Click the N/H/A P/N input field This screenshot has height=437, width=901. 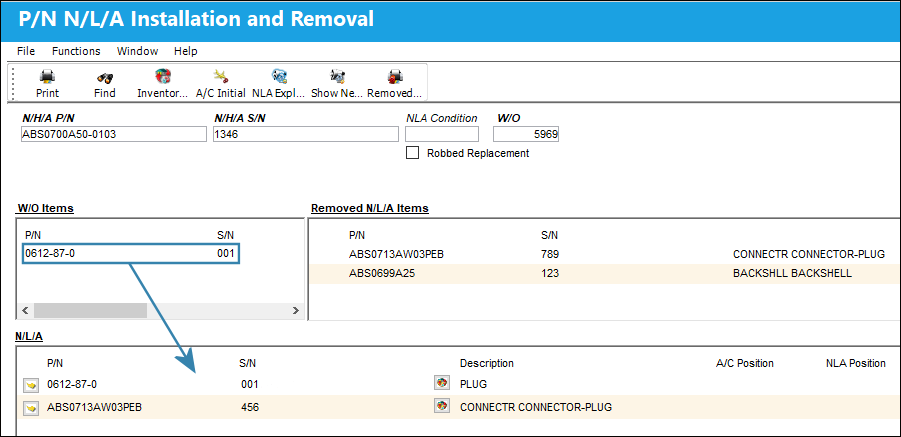113,134
